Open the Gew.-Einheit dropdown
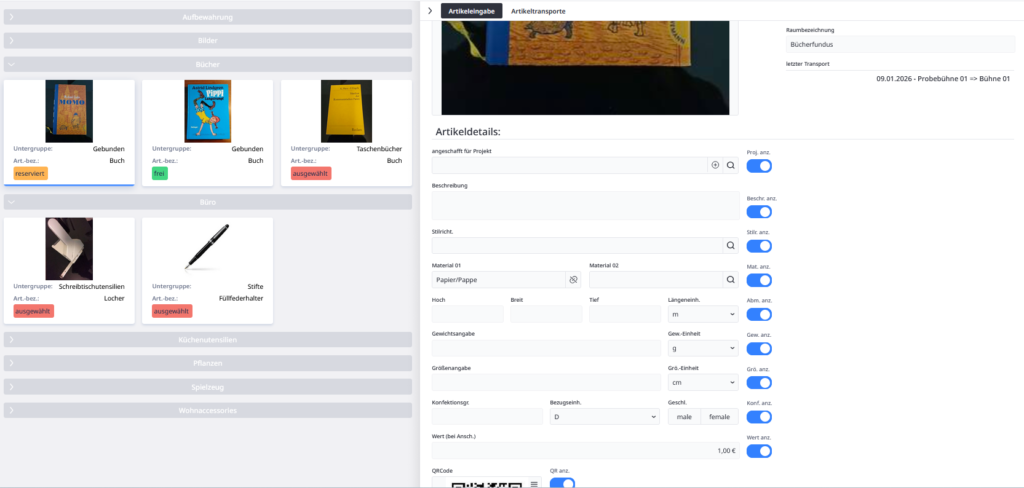The height and width of the screenshot is (488, 1024). coord(702,348)
